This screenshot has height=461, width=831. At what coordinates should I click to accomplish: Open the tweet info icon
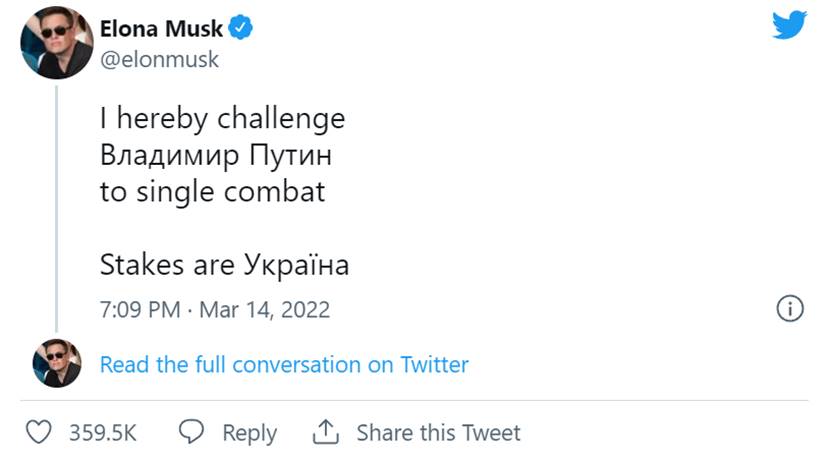(x=790, y=309)
